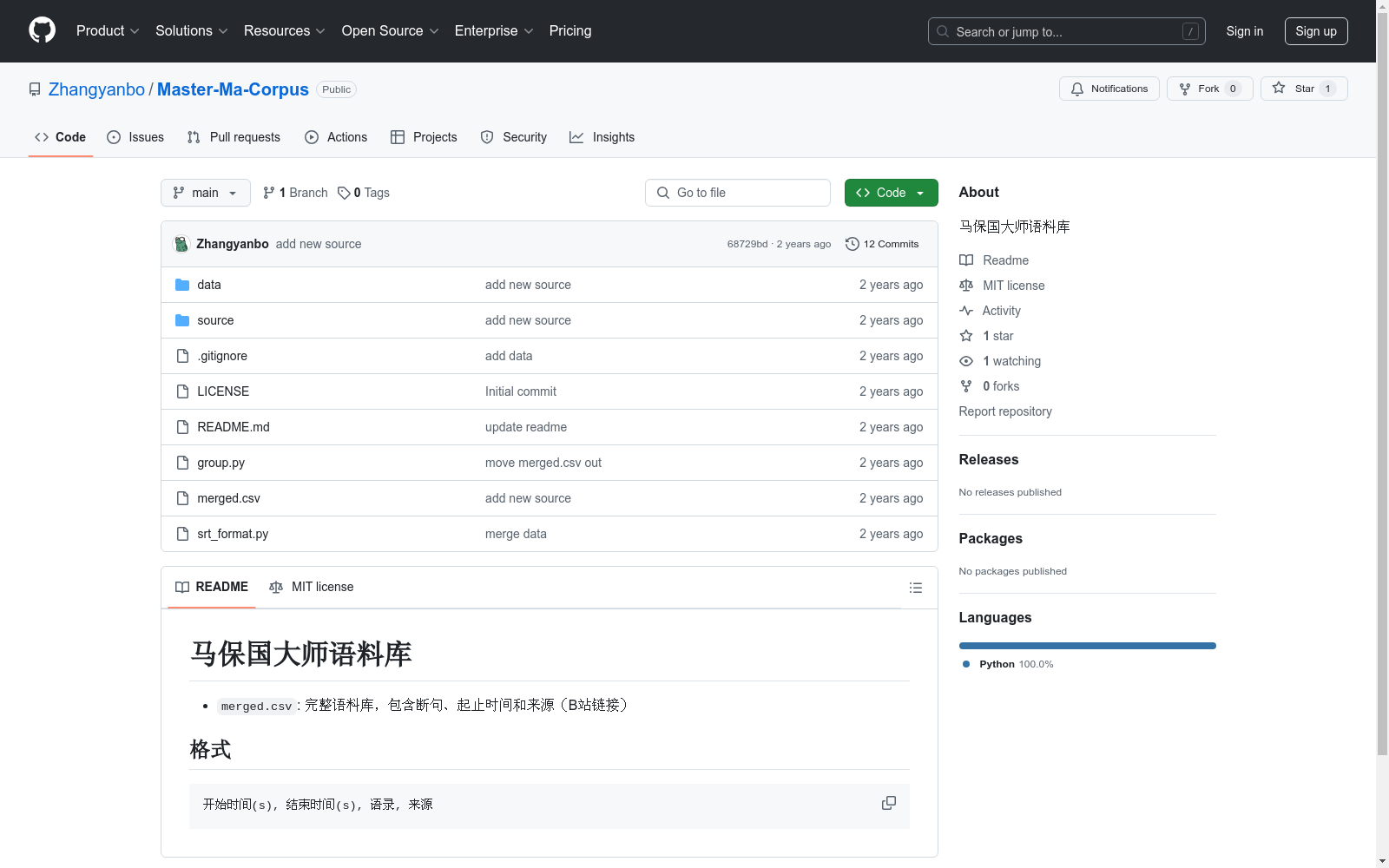Open the 68729bd commit hash

coord(747,244)
